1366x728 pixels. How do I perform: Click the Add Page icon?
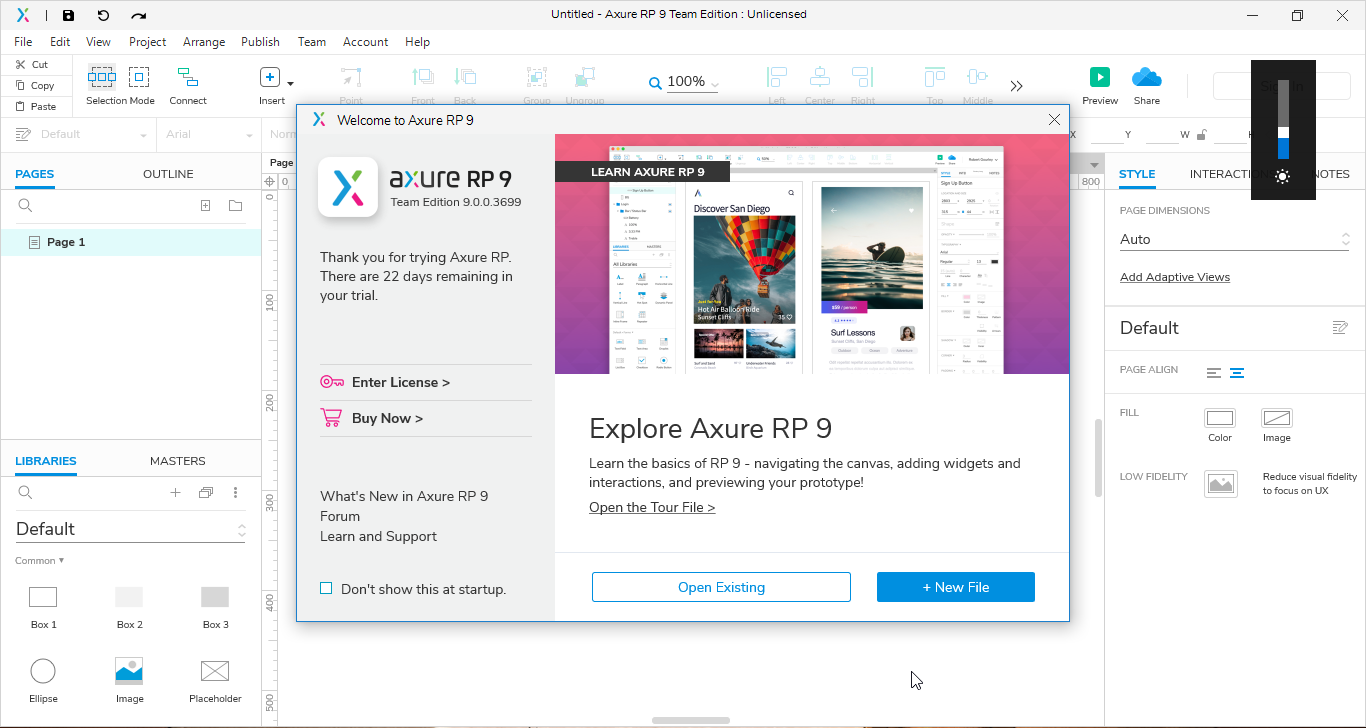pos(205,206)
